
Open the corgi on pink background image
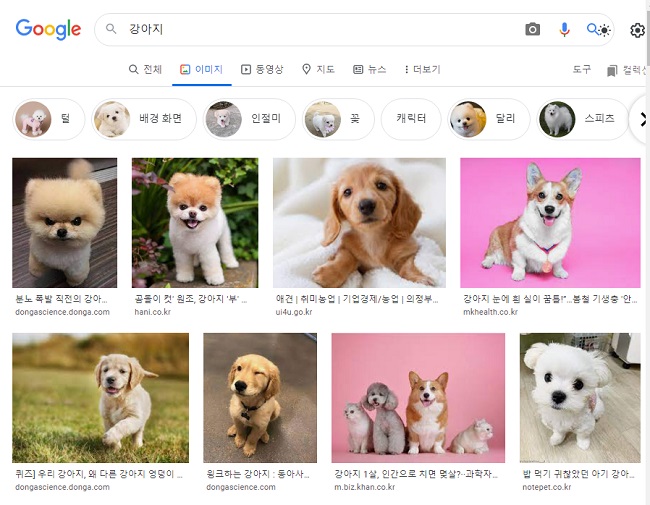point(550,223)
